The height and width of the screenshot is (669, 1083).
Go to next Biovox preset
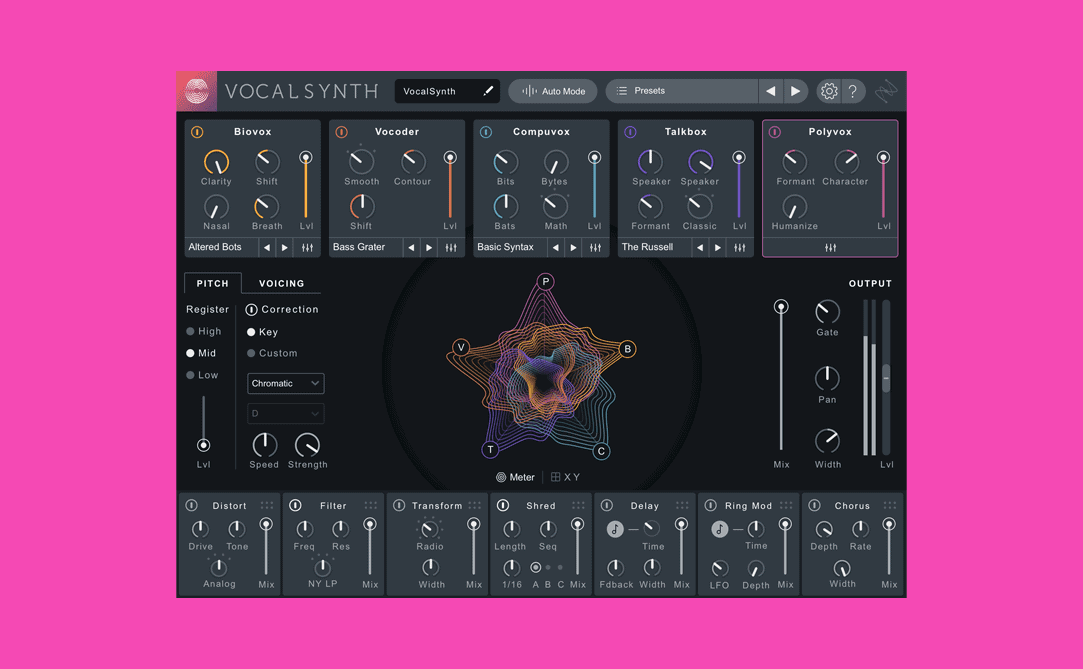pos(285,247)
